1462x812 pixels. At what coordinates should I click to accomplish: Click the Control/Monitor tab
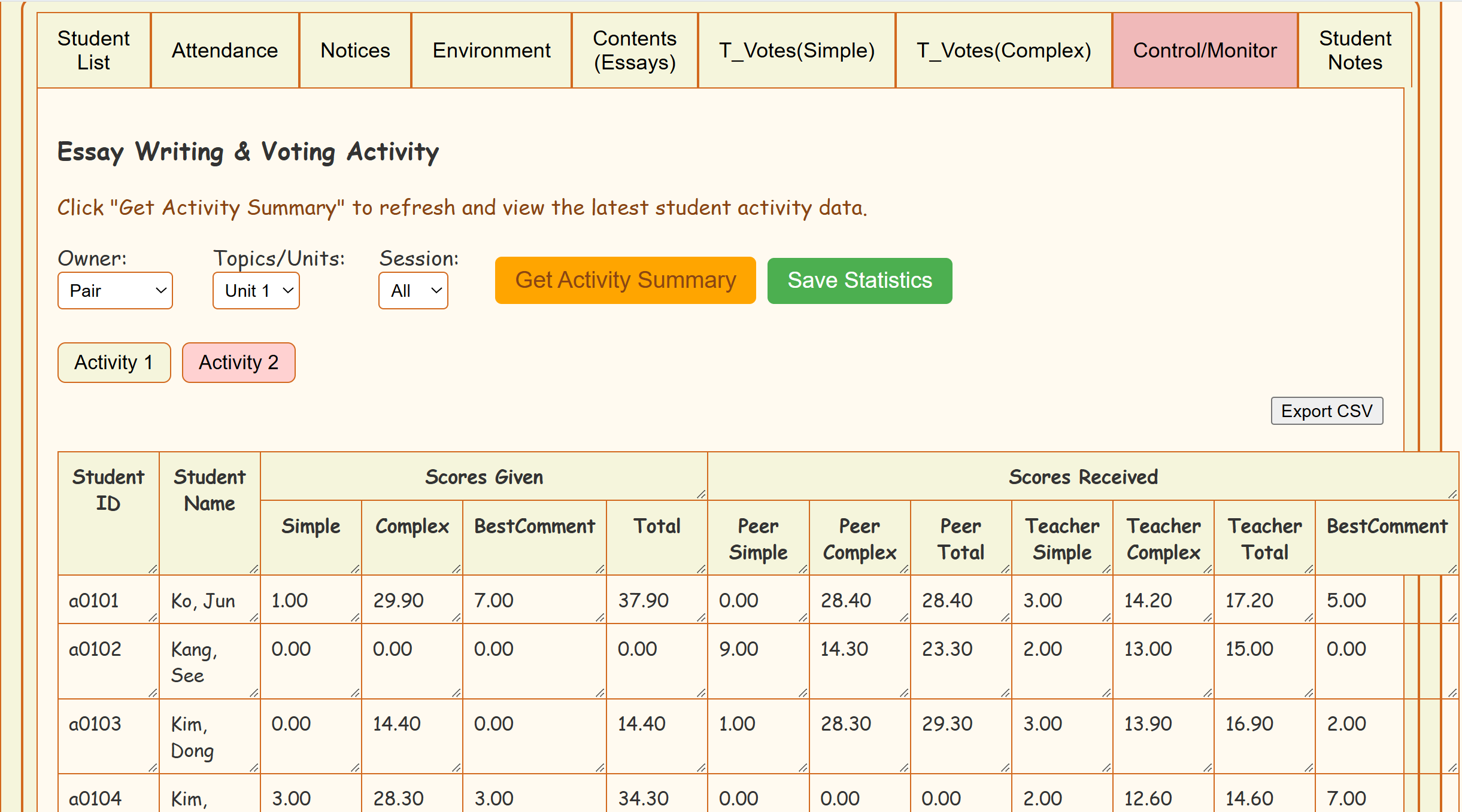pyautogui.click(x=1205, y=50)
